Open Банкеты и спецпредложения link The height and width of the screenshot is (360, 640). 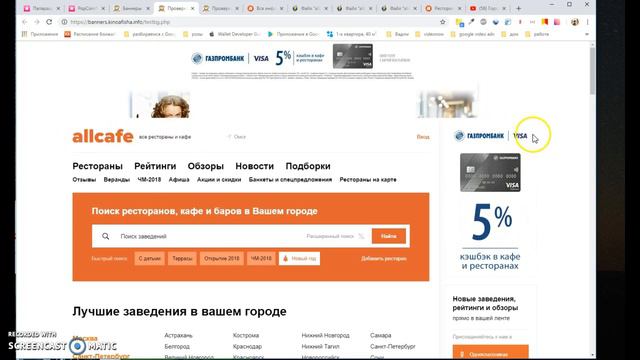click(290, 180)
